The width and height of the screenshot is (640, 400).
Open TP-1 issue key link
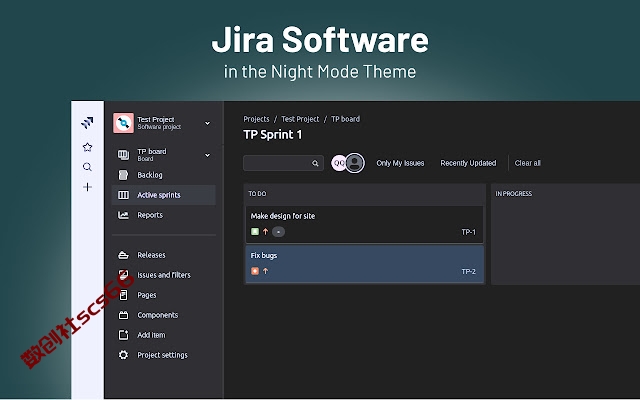coord(469,232)
